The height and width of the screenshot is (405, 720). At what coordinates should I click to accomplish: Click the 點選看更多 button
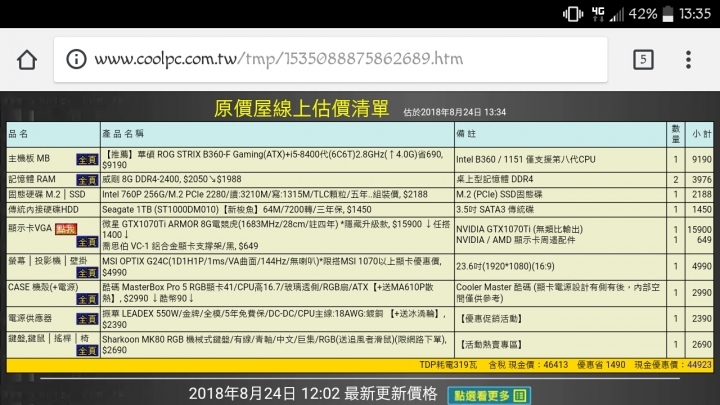[x=489, y=395]
